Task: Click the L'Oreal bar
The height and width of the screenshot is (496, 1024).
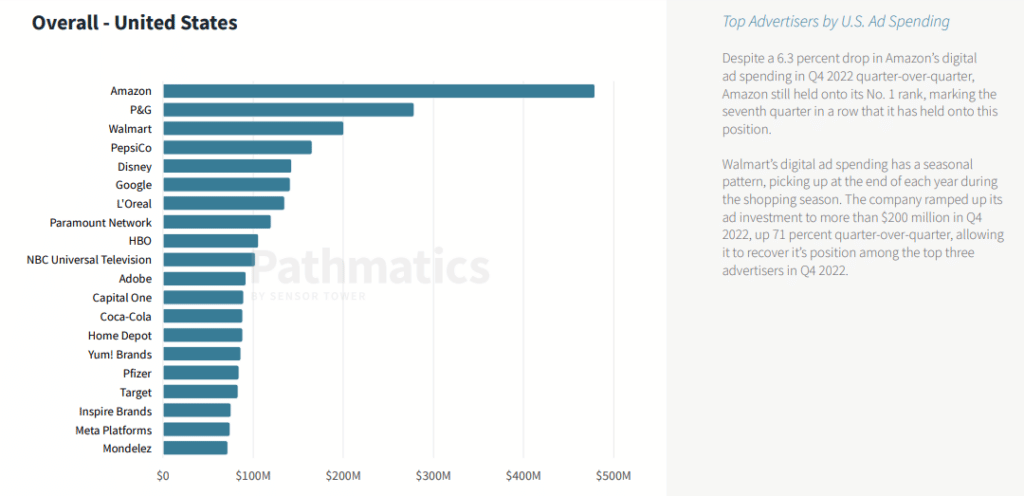Action: click(223, 203)
